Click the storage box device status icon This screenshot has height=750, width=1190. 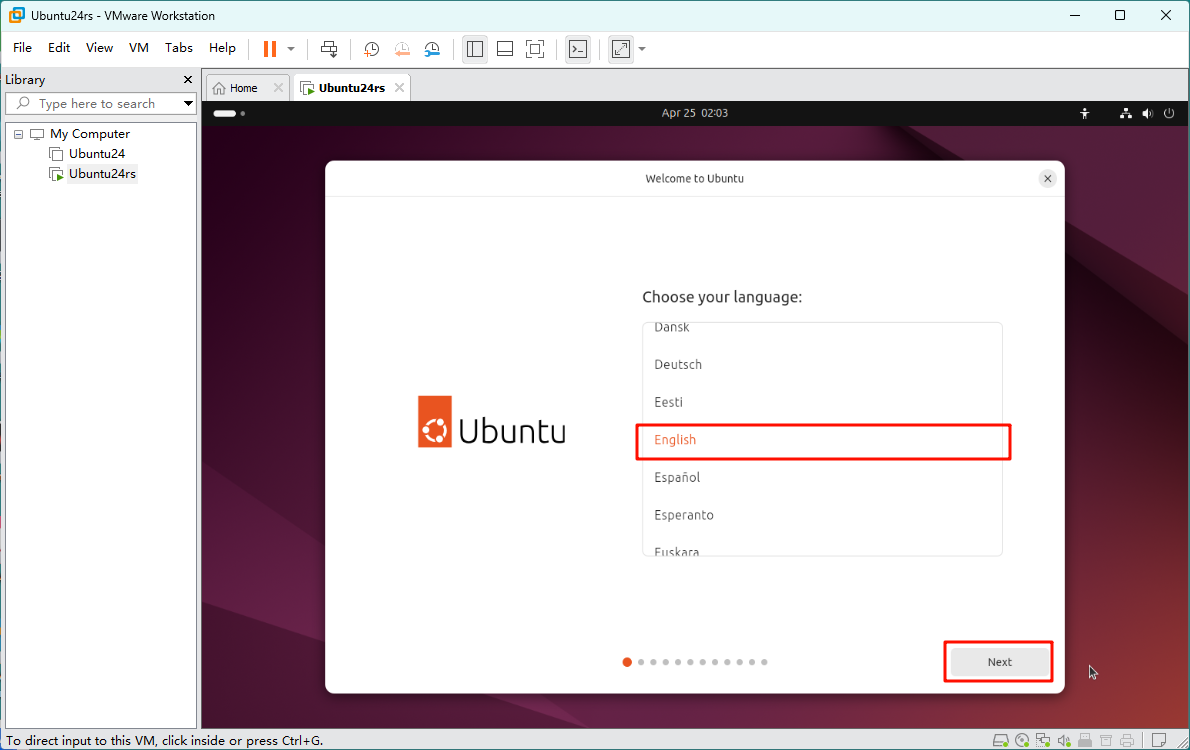(1107, 740)
